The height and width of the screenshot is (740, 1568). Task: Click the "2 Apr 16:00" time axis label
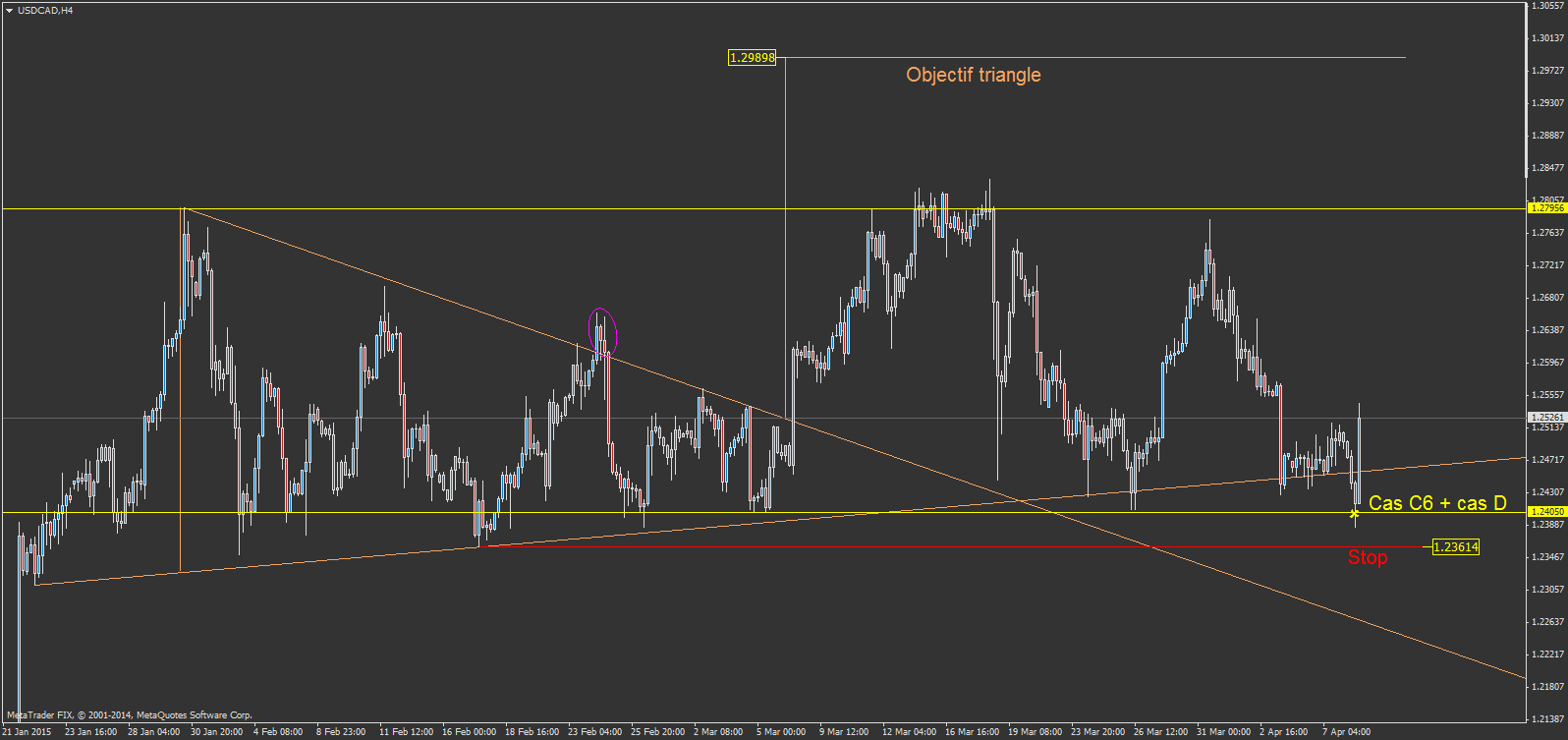pos(1284,732)
